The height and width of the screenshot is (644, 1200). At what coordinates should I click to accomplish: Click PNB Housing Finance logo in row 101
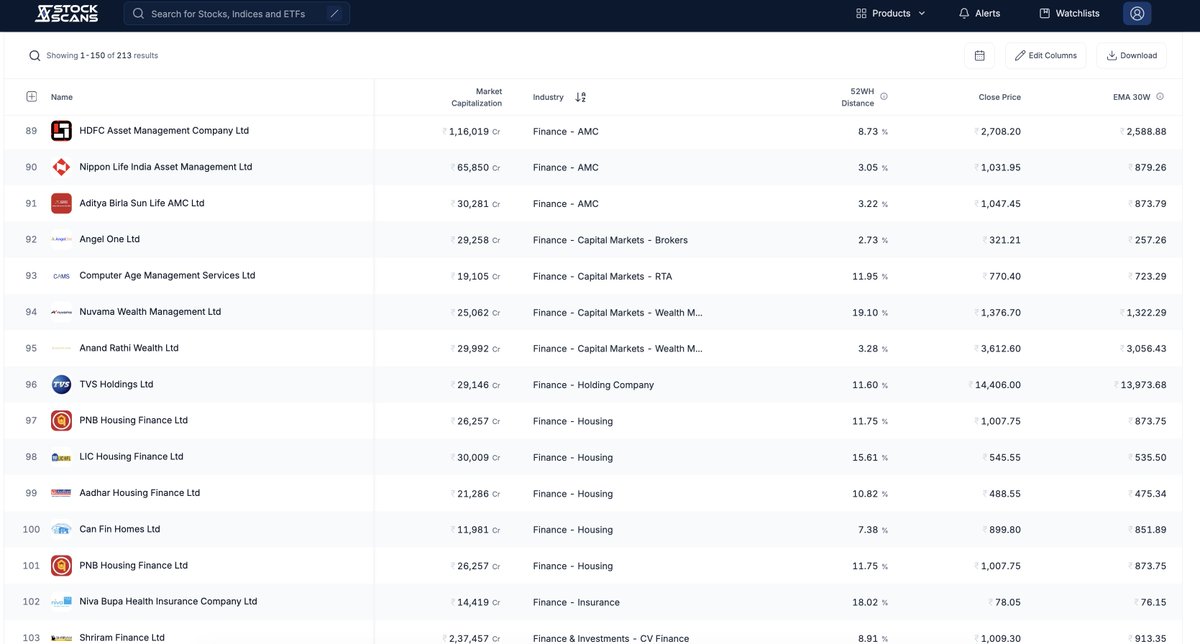coord(61,566)
